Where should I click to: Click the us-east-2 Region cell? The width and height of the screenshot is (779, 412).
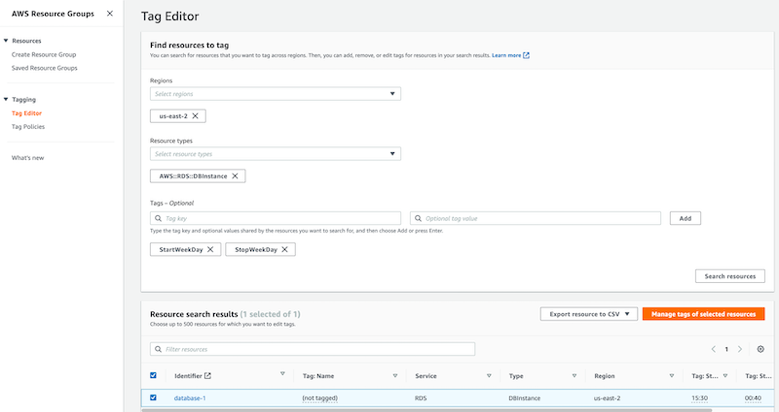(607, 398)
